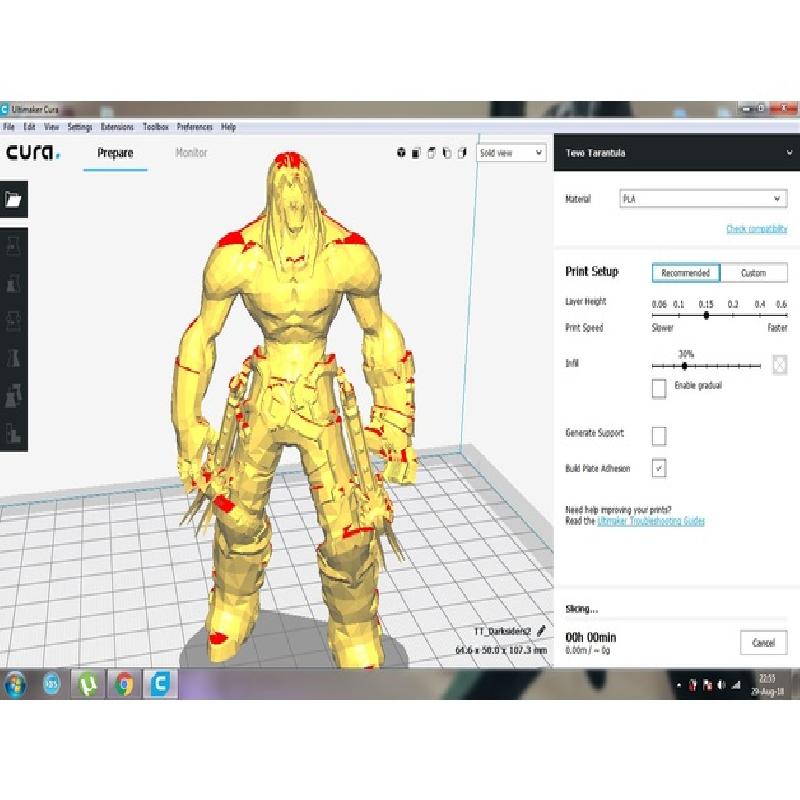Switch to the Monitor tab

tap(191, 153)
